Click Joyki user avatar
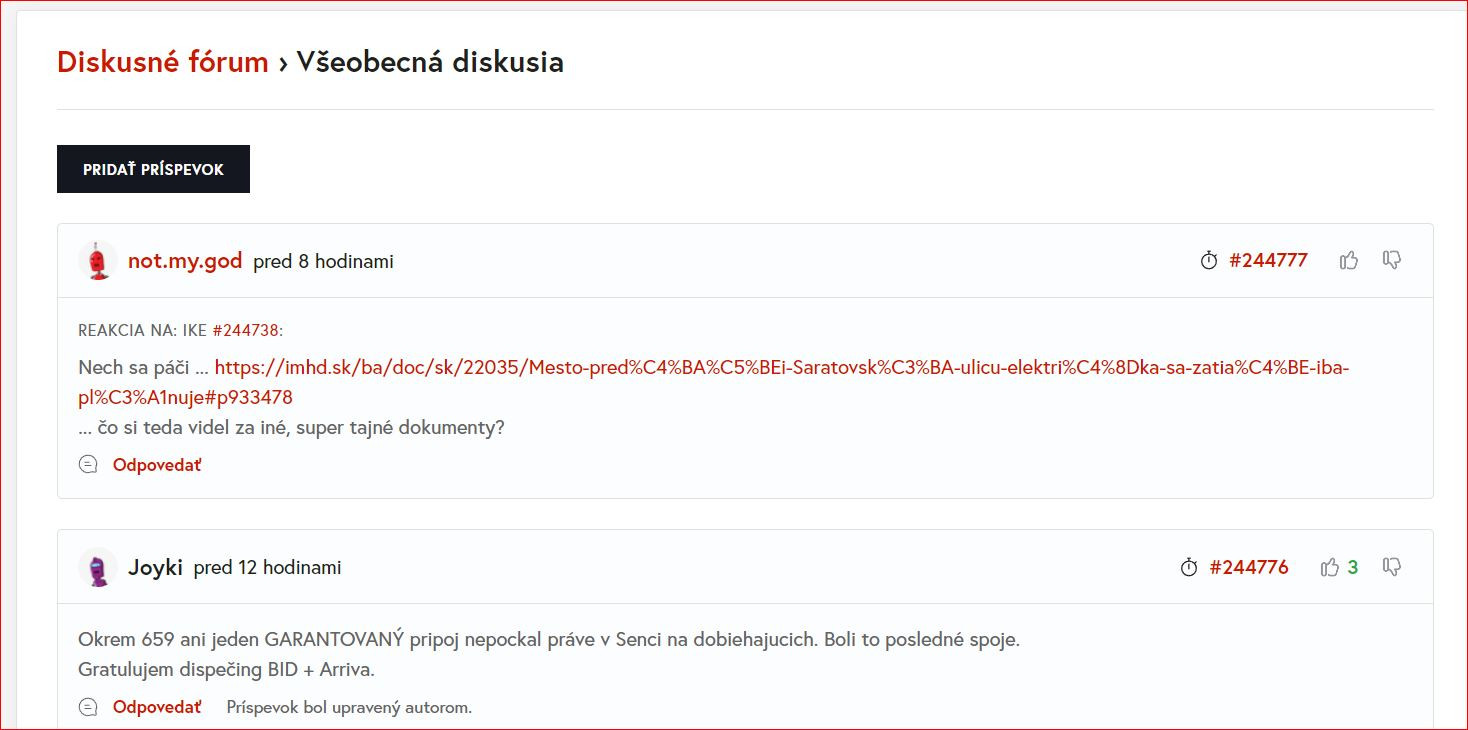The image size is (1468, 730). tap(98, 568)
